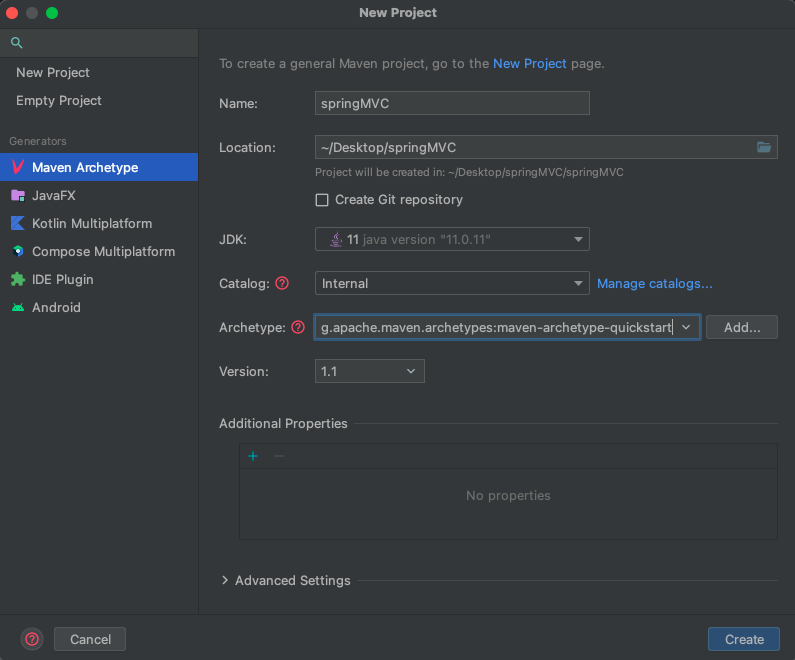Click the Cancel button
This screenshot has width=795, height=660.
point(90,639)
